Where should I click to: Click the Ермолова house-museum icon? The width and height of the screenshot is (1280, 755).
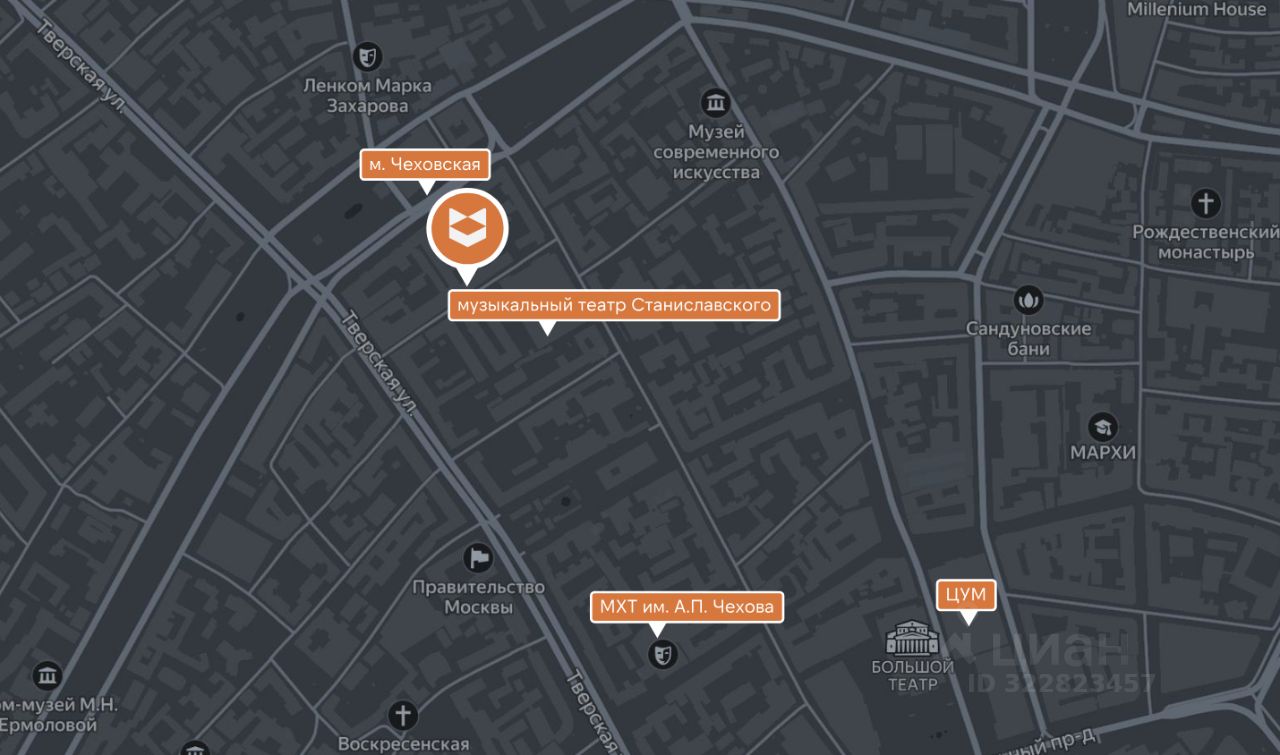[47, 676]
